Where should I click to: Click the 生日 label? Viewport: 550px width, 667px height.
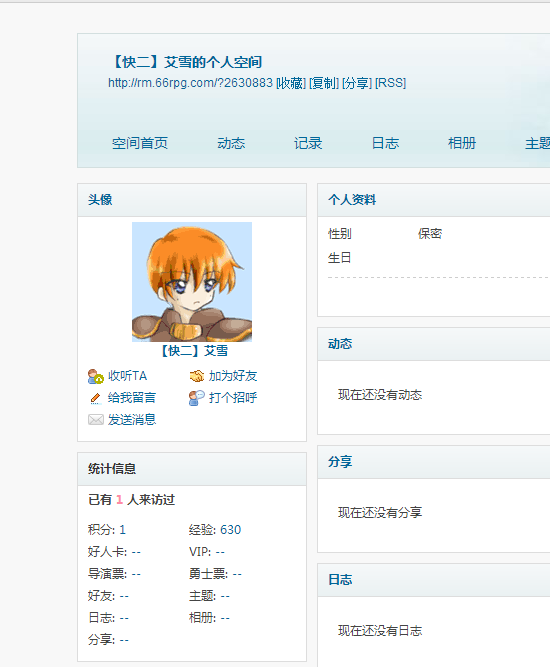click(x=339, y=258)
